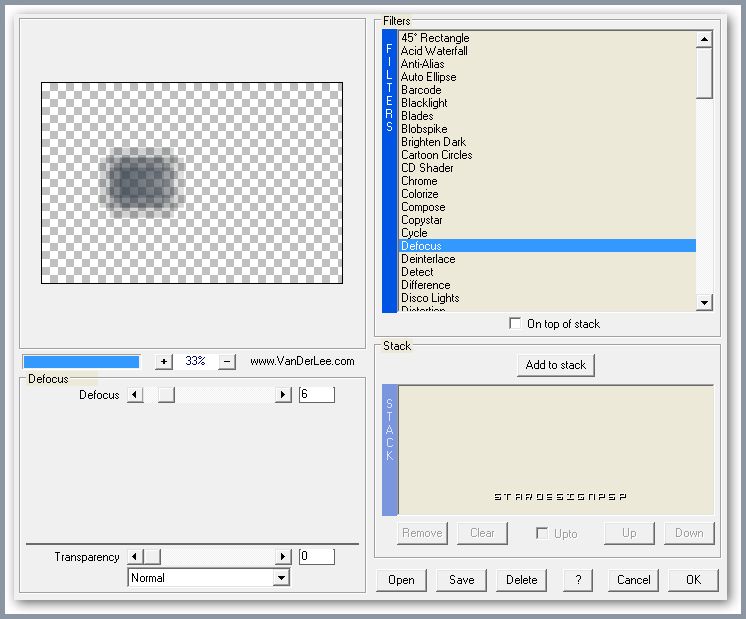The image size is (746, 619).
Task: Click the Defocus value input field
Action: pyautogui.click(x=316, y=395)
